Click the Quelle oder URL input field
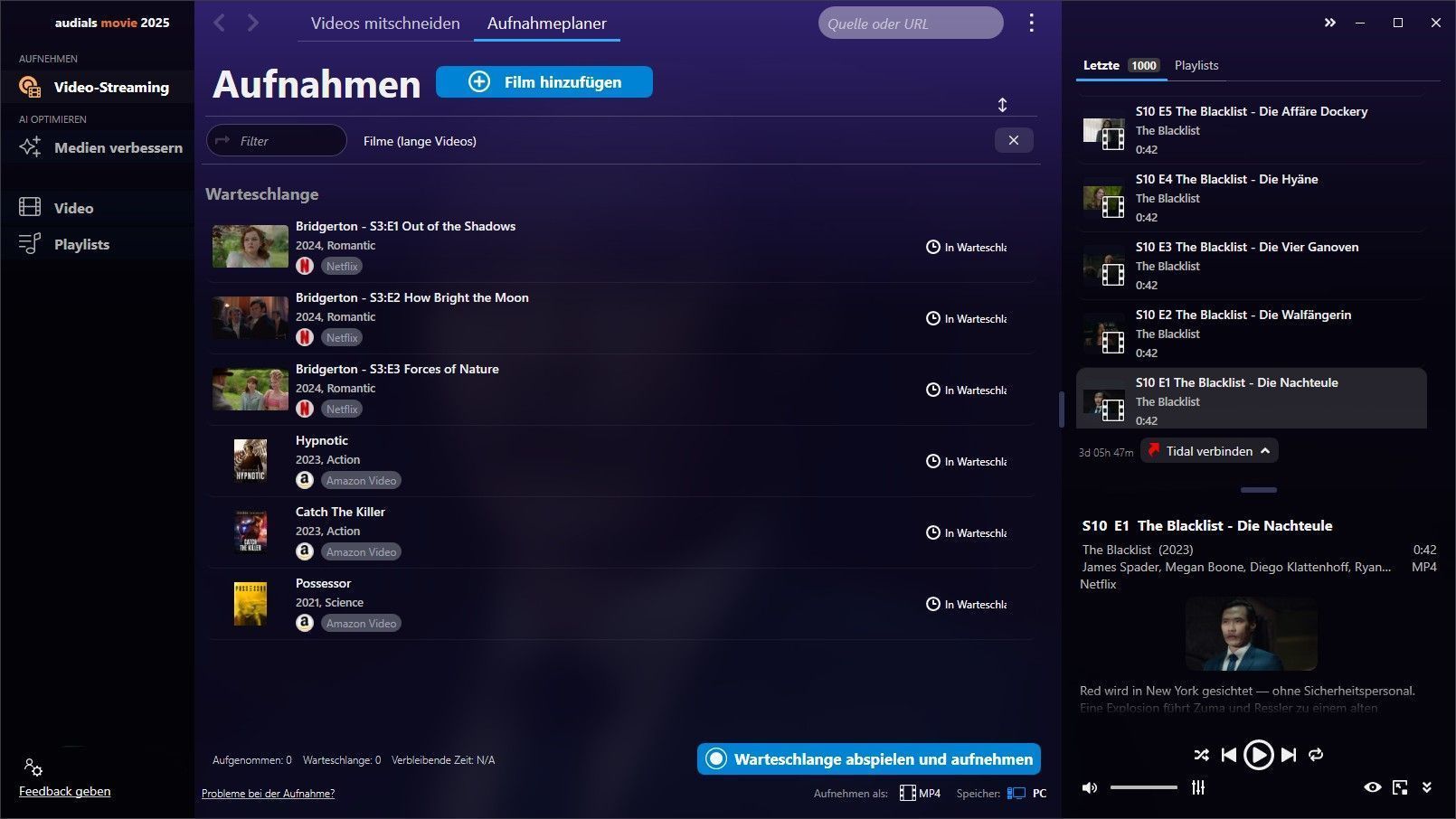 coord(910,24)
